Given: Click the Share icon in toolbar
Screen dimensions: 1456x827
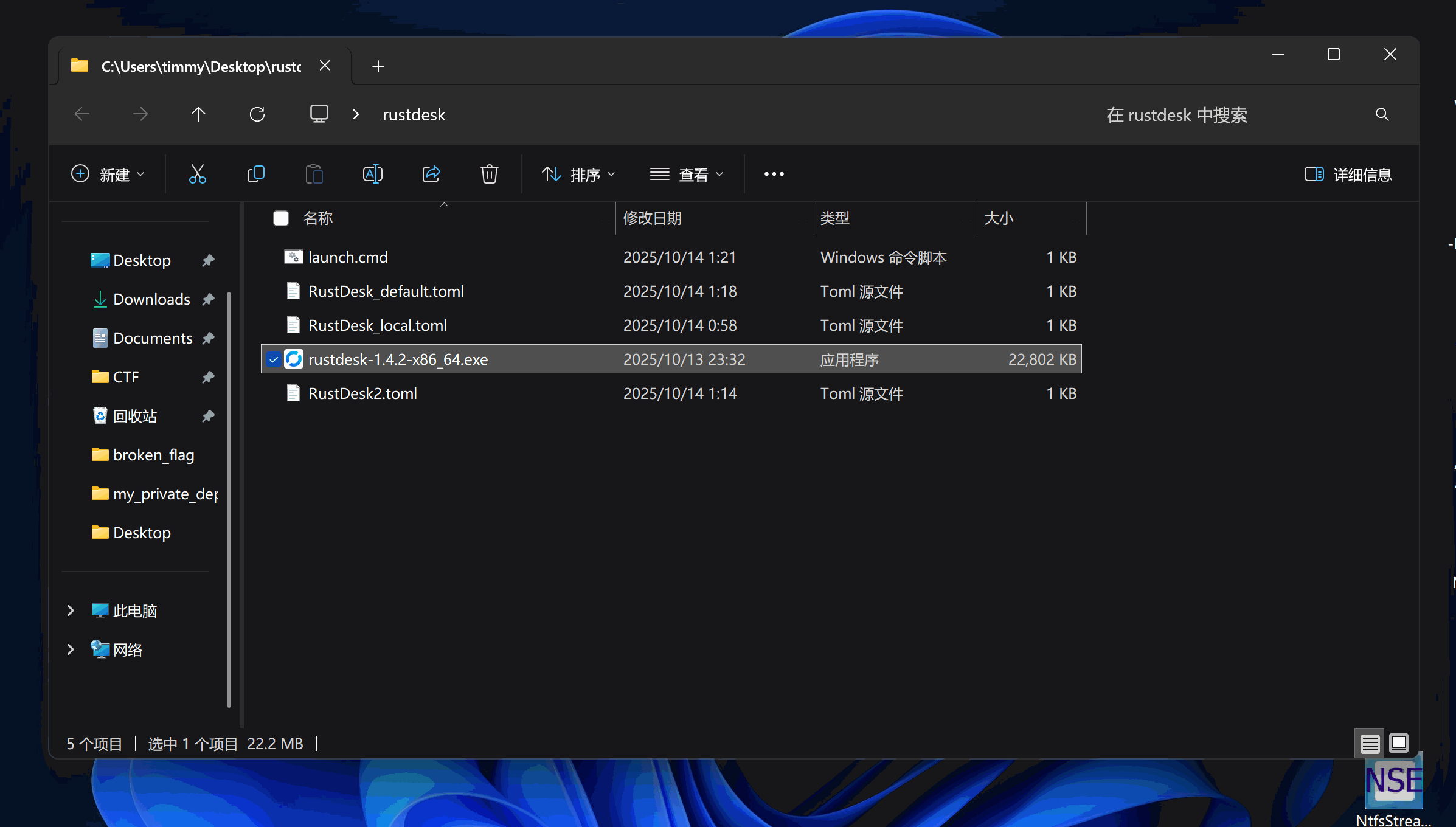Looking at the screenshot, I should tap(431, 175).
